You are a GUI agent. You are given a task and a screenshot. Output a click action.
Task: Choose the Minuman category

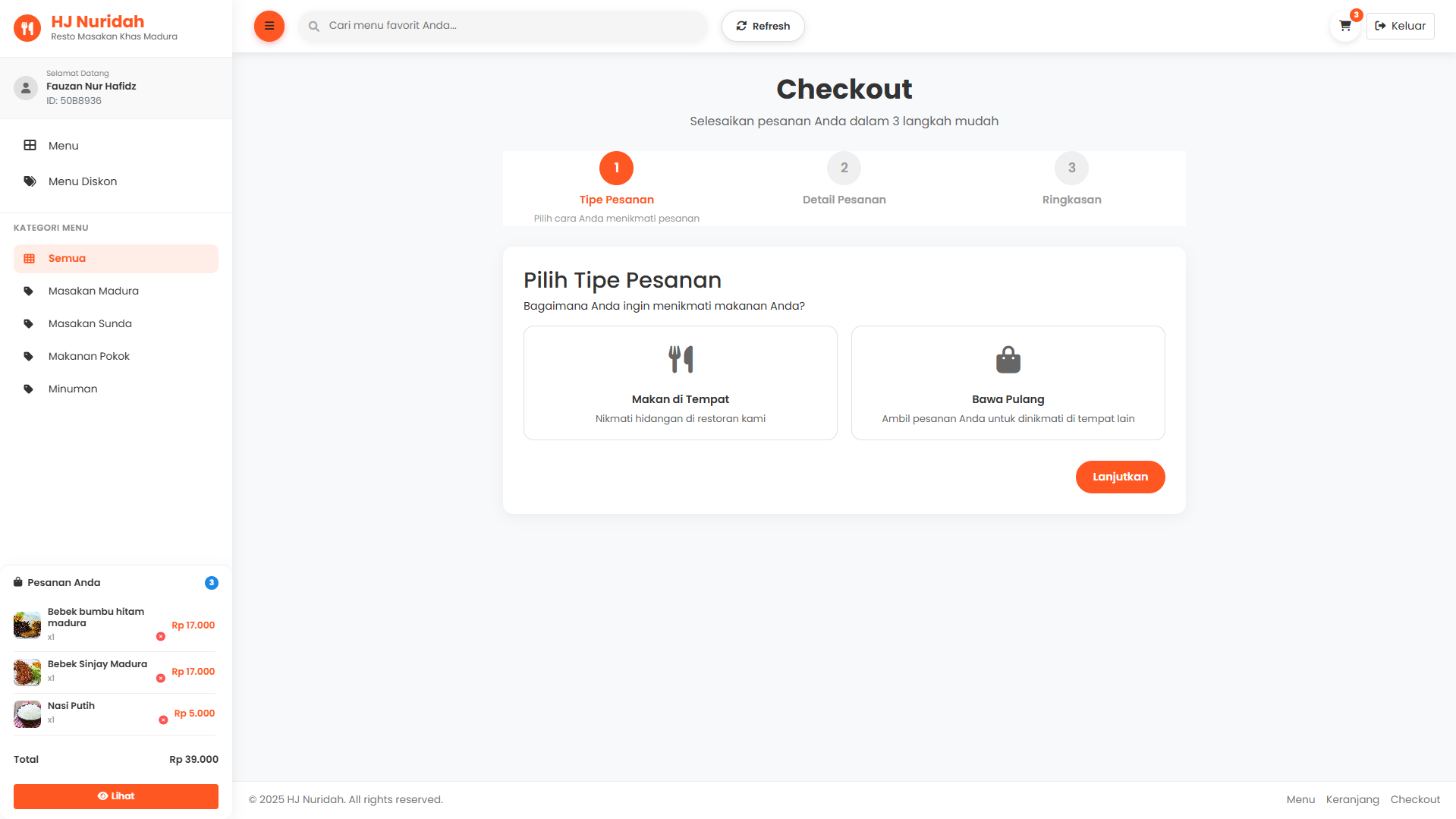coord(73,389)
